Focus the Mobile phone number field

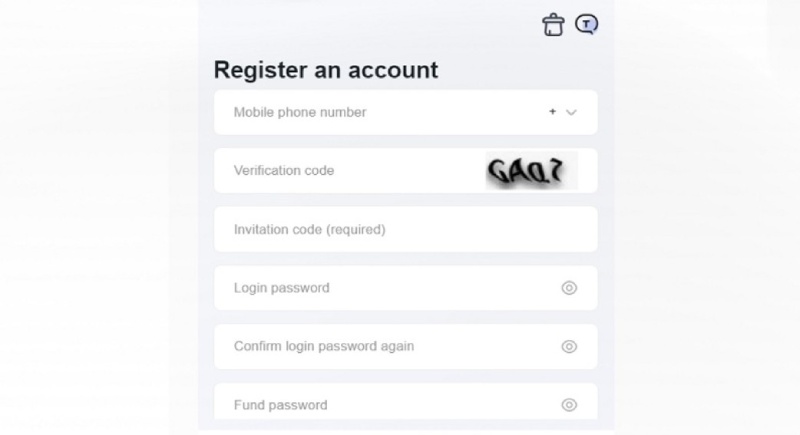pos(380,113)
